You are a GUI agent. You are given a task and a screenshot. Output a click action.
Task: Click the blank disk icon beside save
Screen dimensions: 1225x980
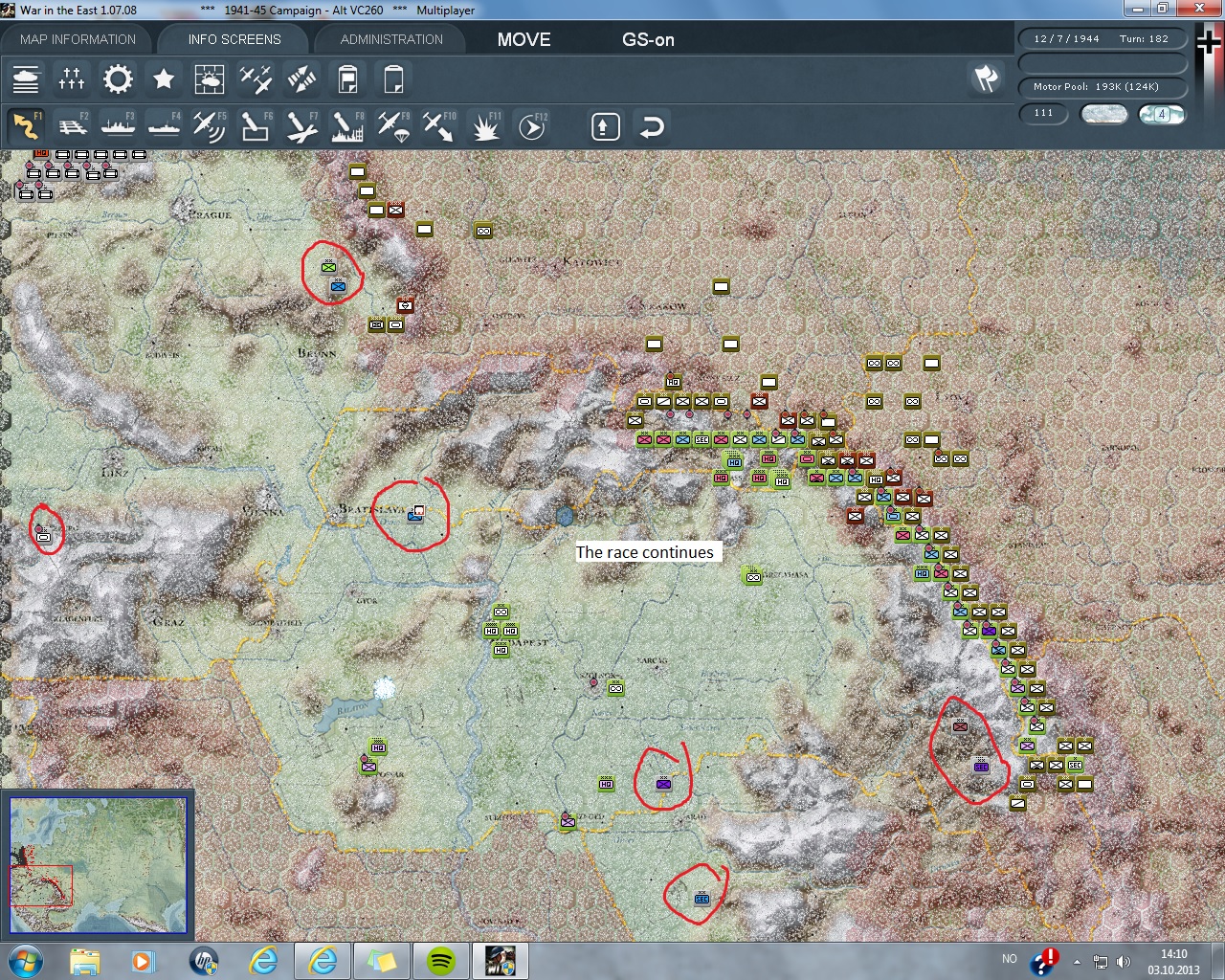[393, 78]
